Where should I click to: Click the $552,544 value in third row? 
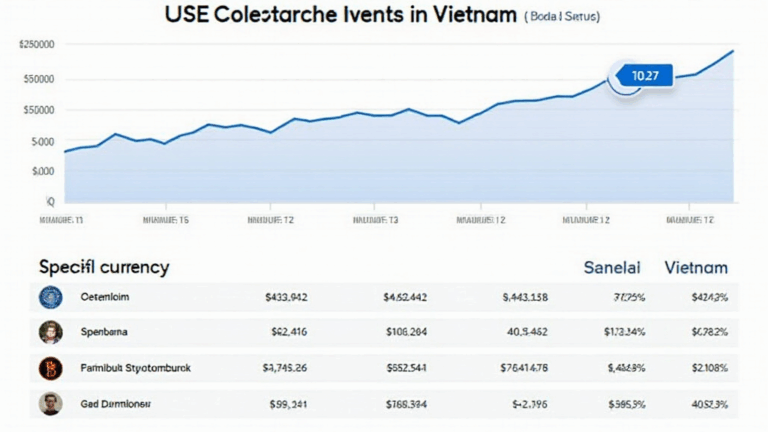coord(405,368)
